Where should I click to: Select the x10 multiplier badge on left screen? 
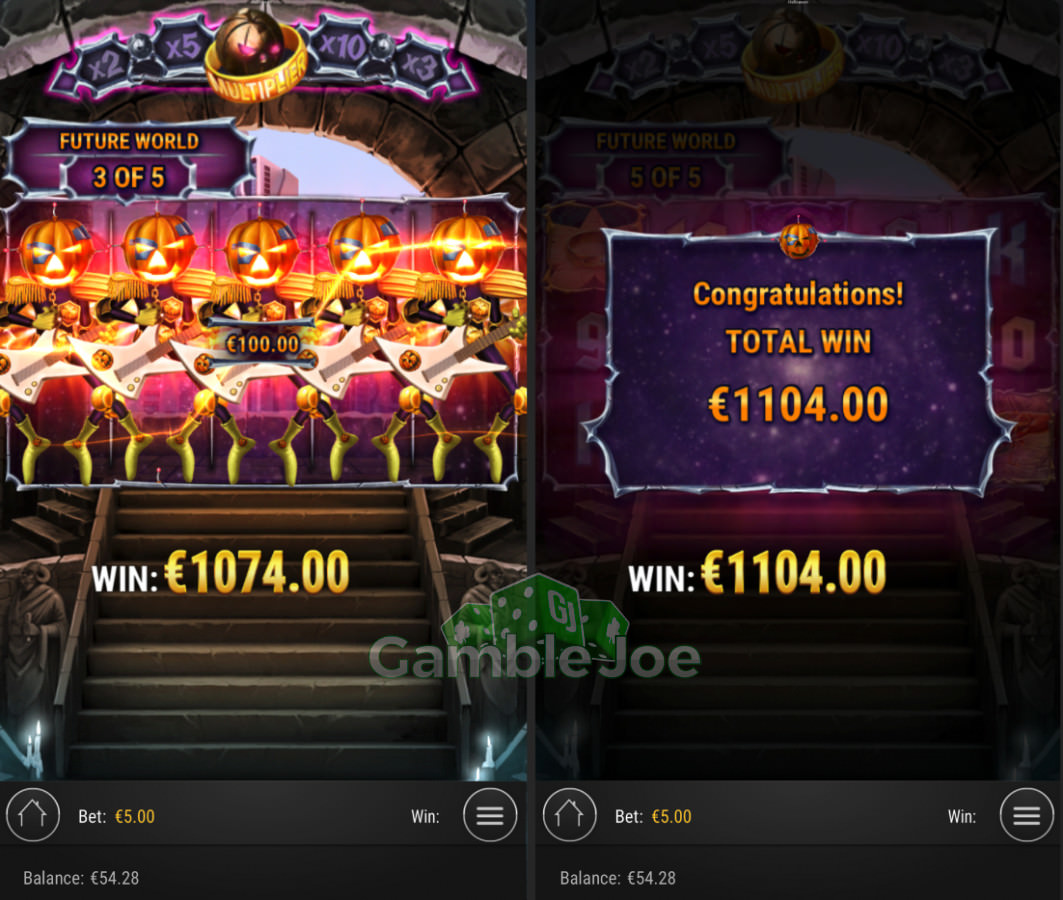[342, 47]
